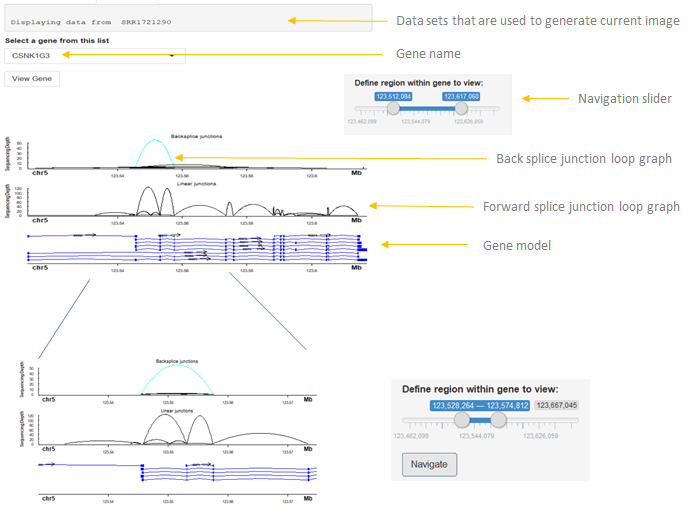Image resolution: width=692 pixels, height=512 pixels.
Task: Click the dropdown arrow in gene selector
Action: coord(172,56)
